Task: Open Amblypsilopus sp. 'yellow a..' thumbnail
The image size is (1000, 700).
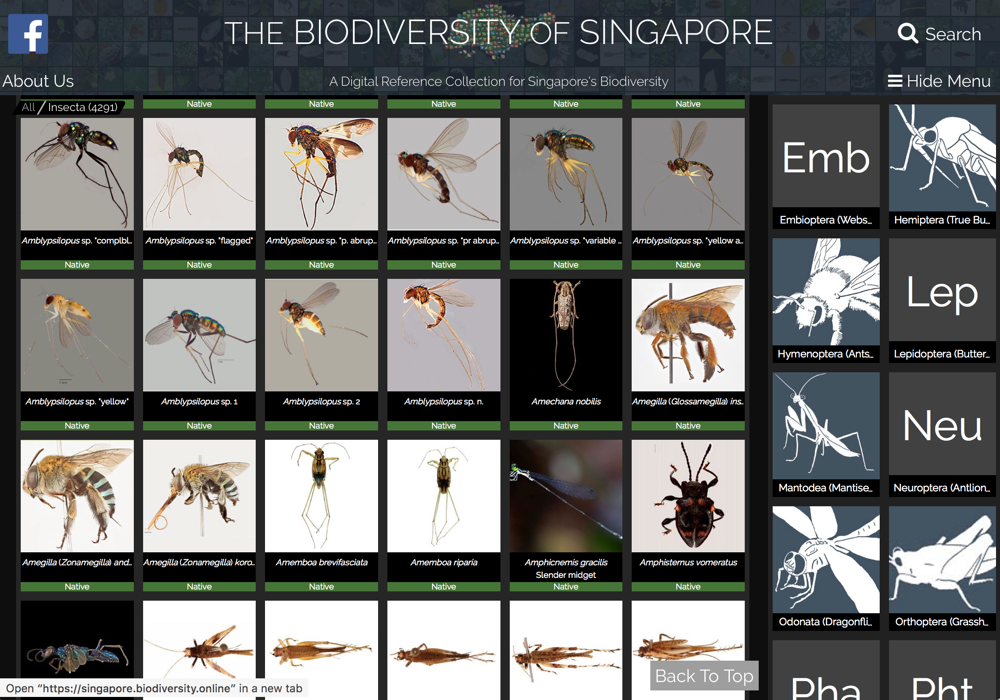Action: (688, 173)
